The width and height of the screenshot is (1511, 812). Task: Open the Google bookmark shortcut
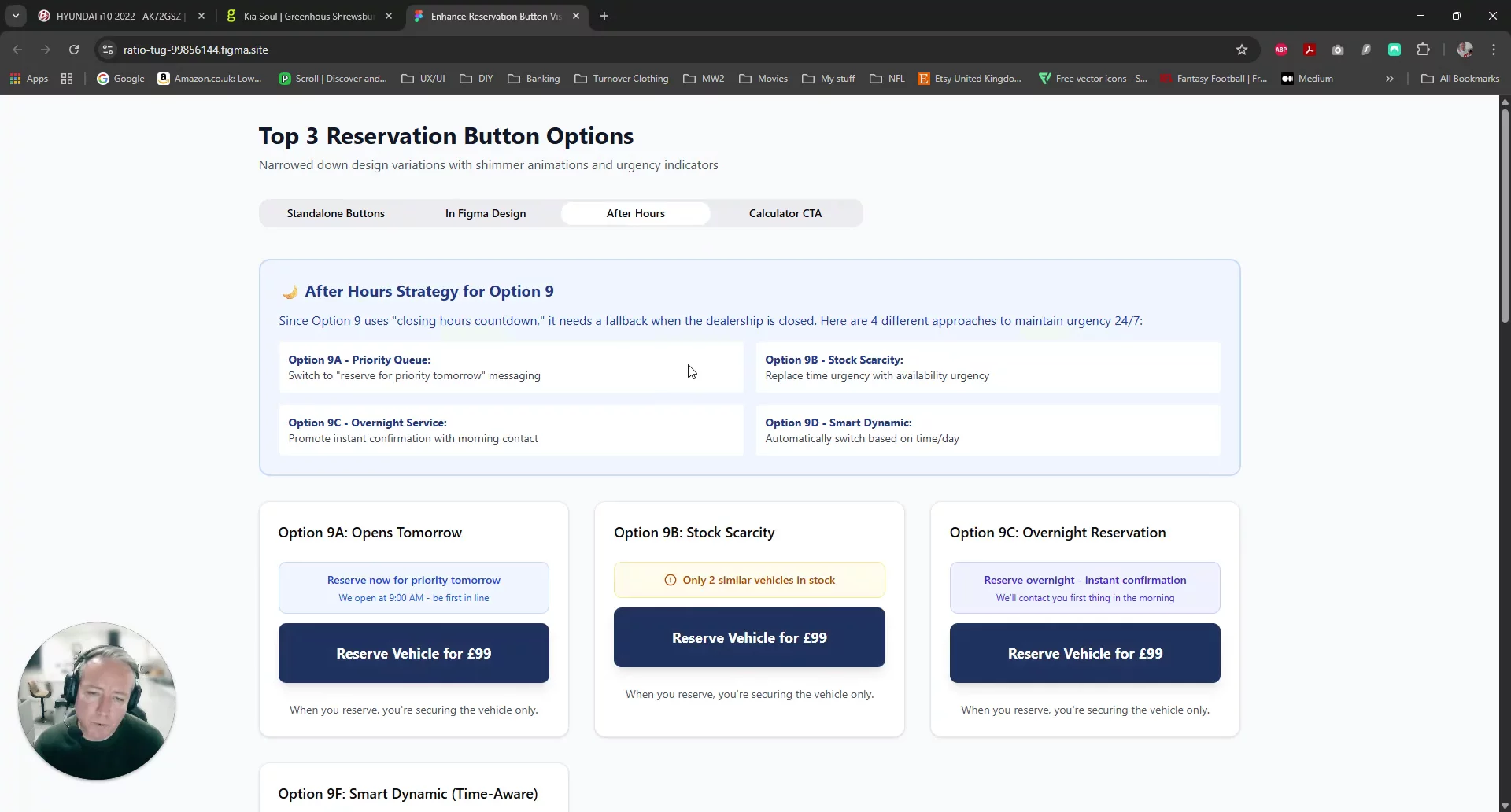point(120,79)
